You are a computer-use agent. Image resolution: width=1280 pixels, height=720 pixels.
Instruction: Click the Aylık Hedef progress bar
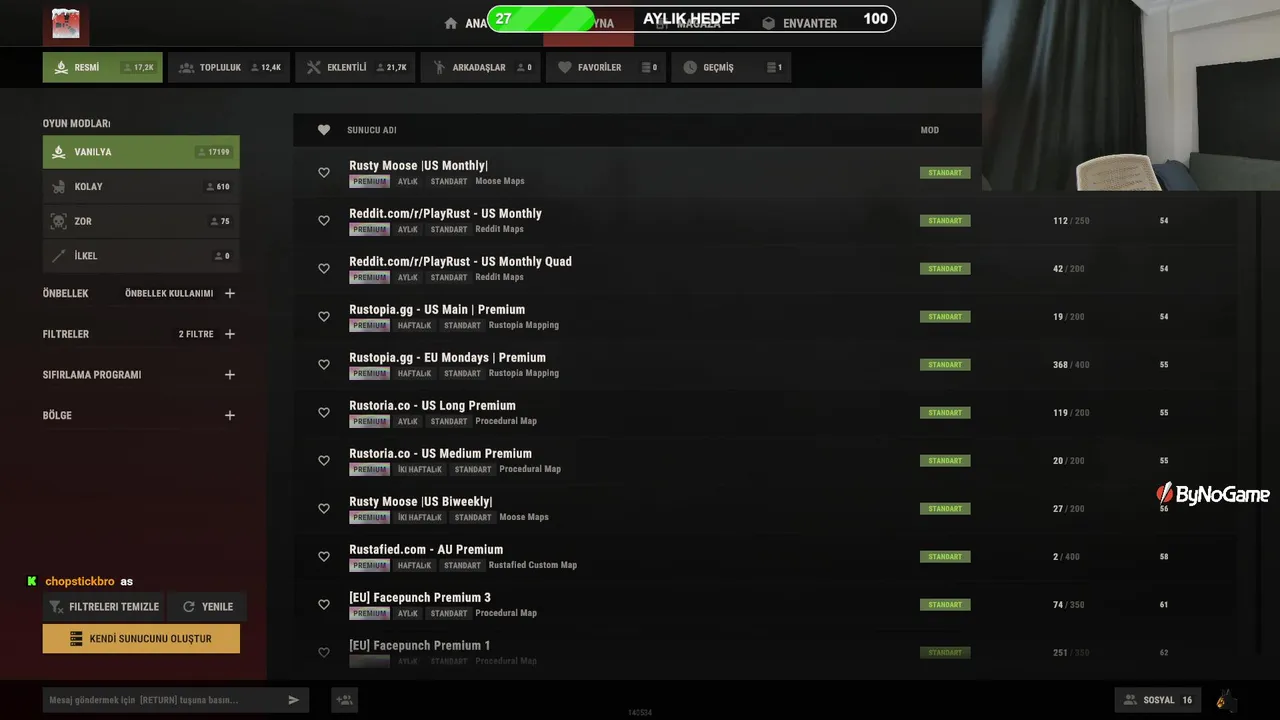click(691, 19)
